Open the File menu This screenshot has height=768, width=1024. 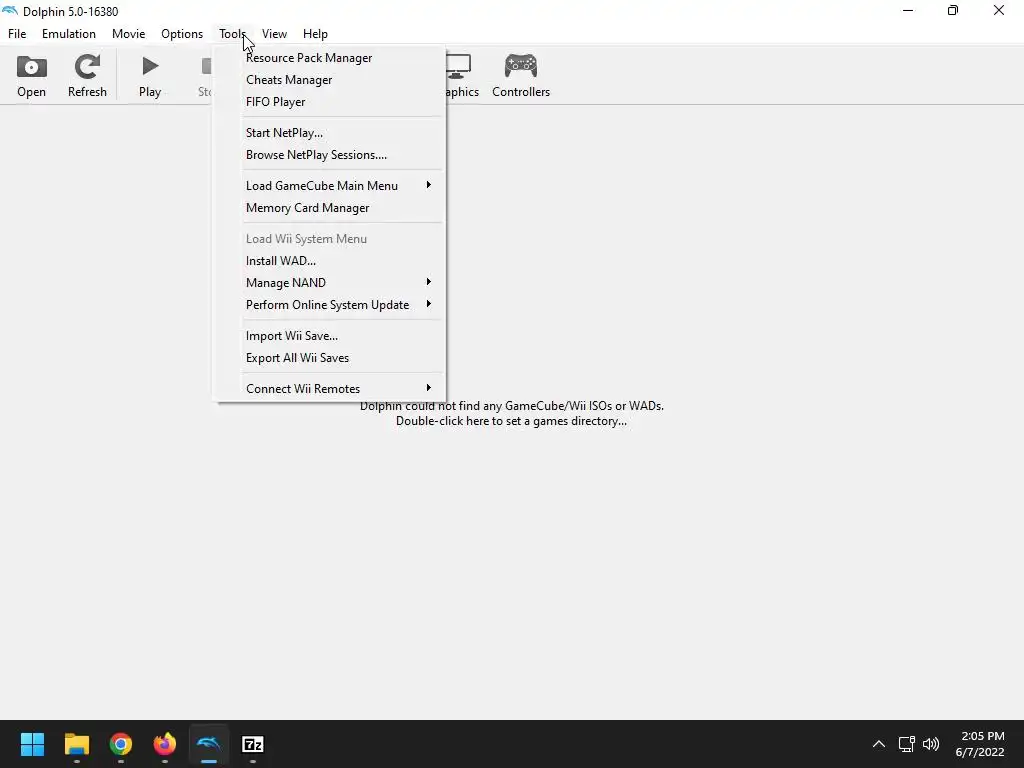17,34
